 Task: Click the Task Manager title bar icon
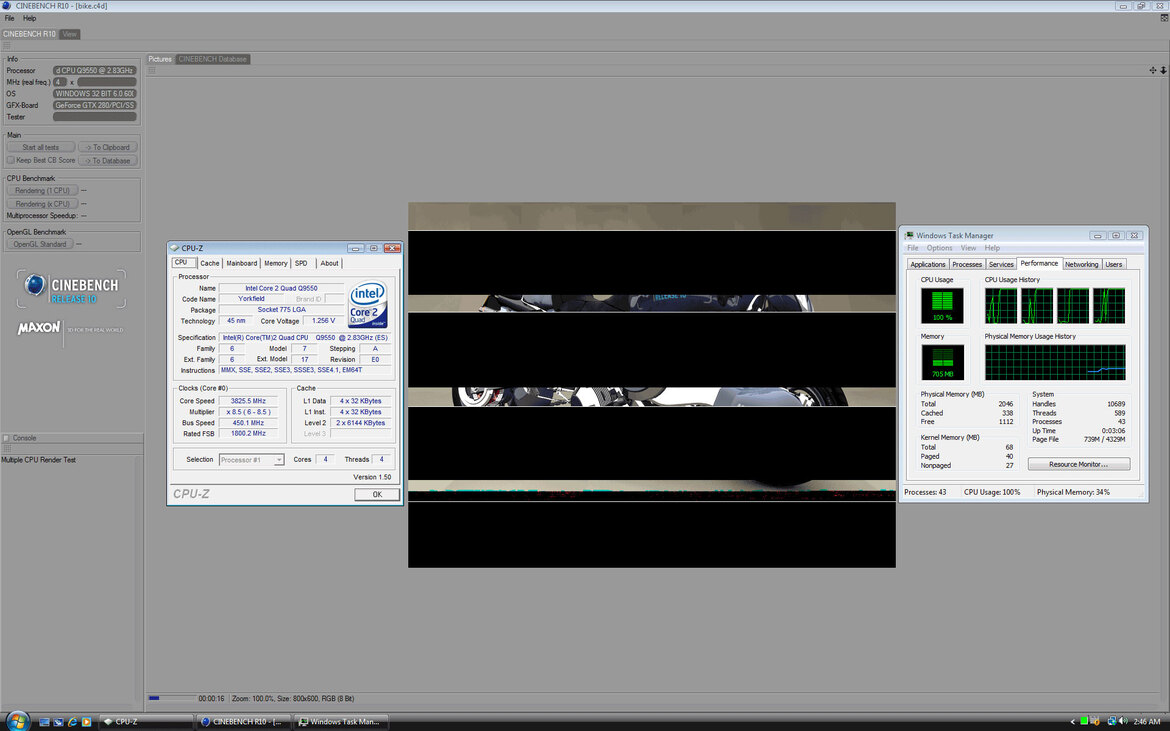pyautogui.click(x=910, y=236)
